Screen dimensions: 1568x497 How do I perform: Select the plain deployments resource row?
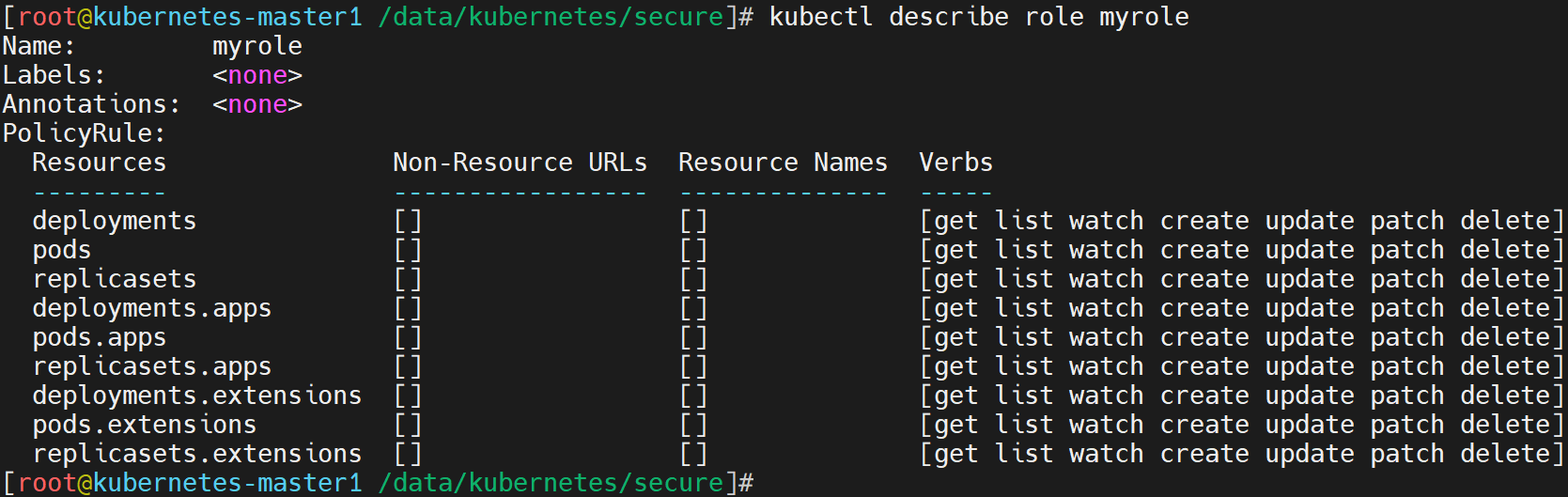coord(114,221)
